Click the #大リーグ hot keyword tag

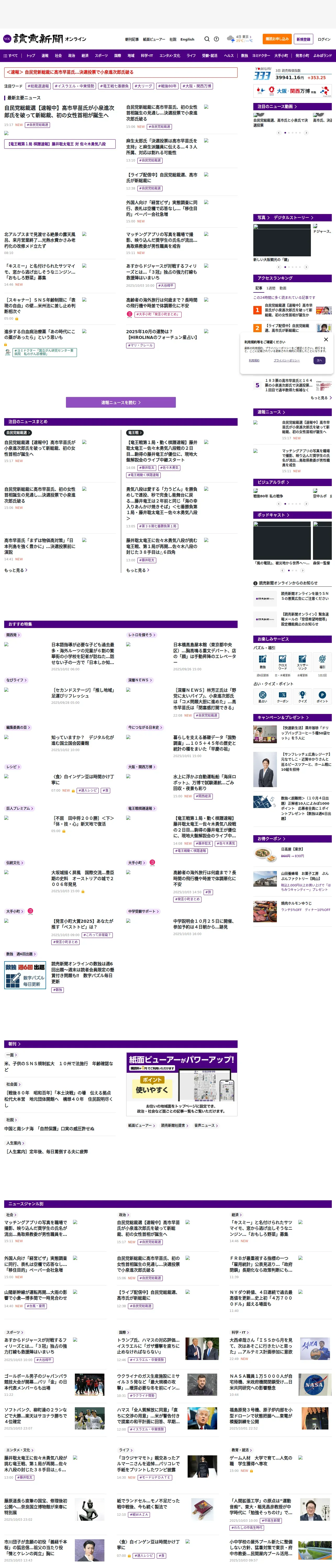(144, 86)
